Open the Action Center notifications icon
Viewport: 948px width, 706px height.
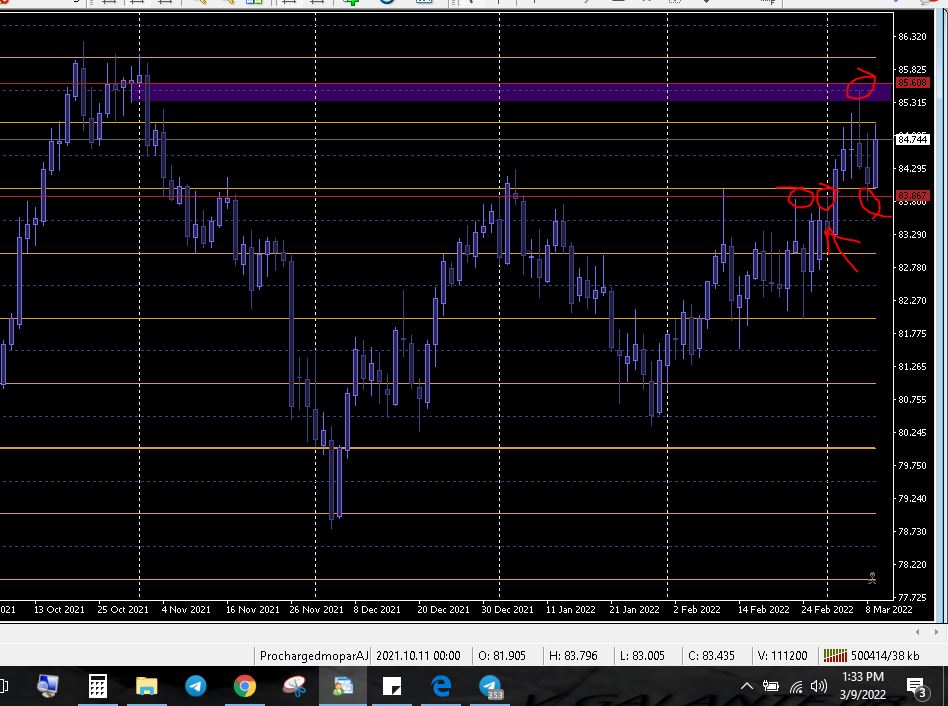[x=916, y=687]
